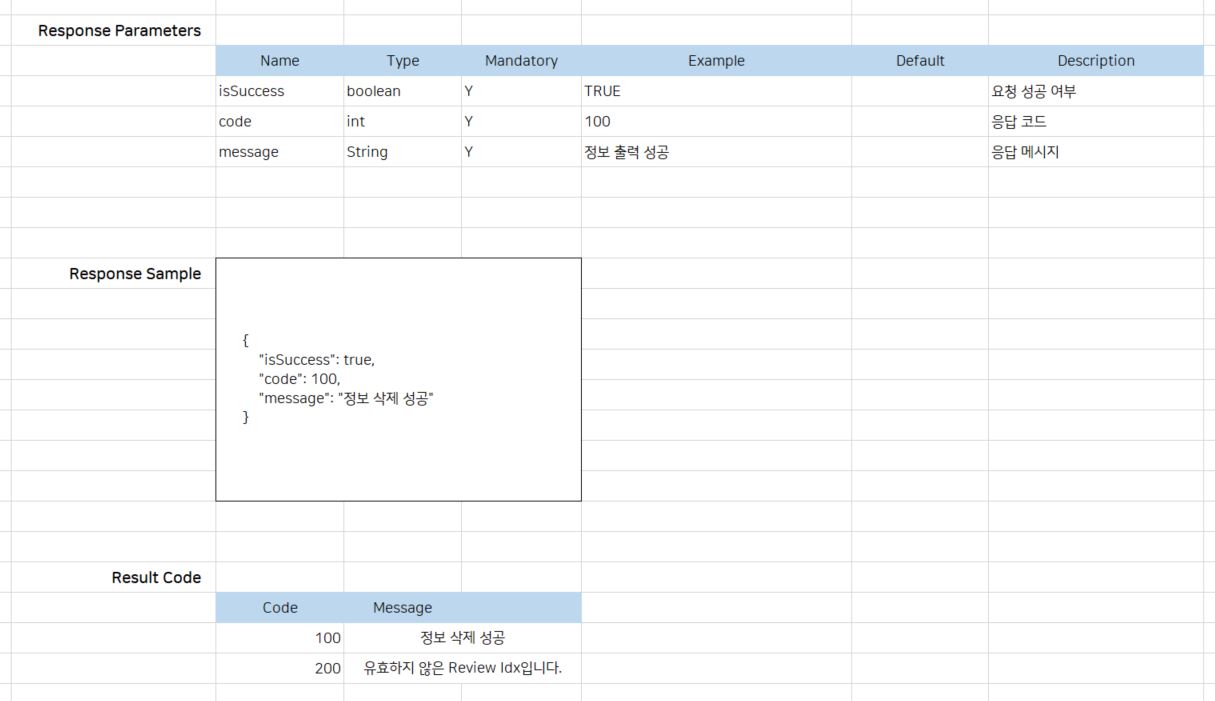Select the 'Response Parameters' label cell
Image resolution: width=1215 pixels, height=701 pixels.
click(119, 30)
